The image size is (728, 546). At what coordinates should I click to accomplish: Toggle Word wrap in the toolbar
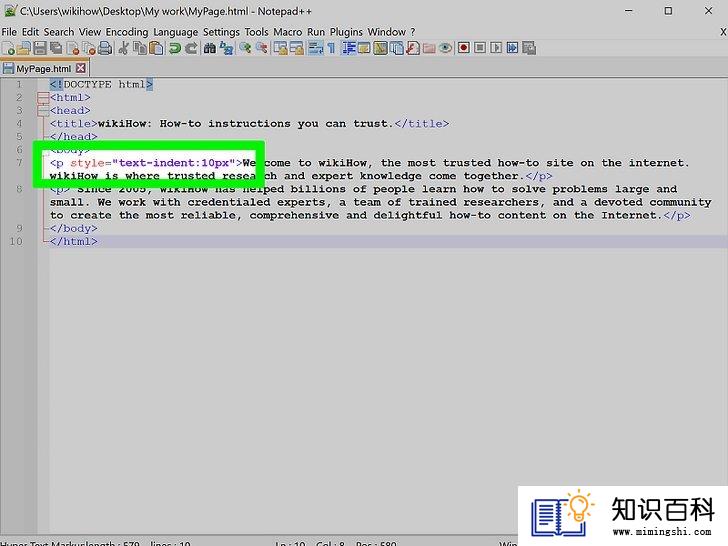tap(315, 48)
